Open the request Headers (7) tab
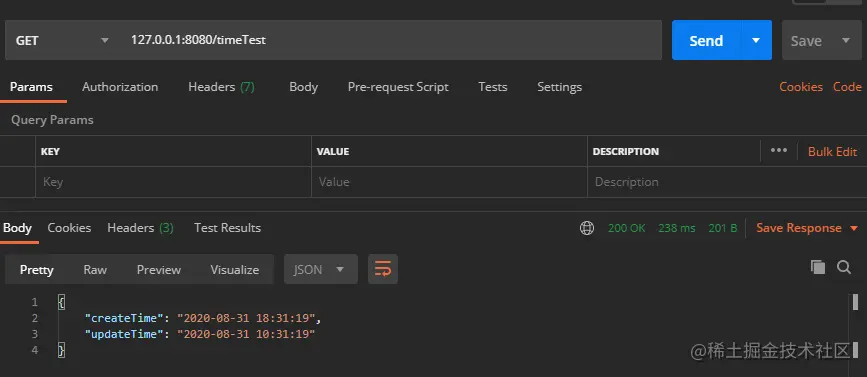The image size is (867, 377). click(221, 87)
